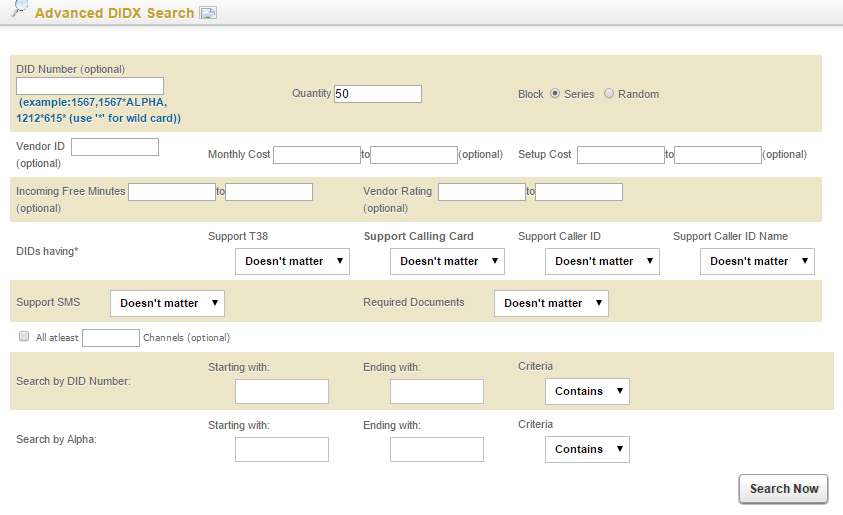Open the Support Calling Card dropdown
Screen dimensions: 843x515
(x=447, y=261)
